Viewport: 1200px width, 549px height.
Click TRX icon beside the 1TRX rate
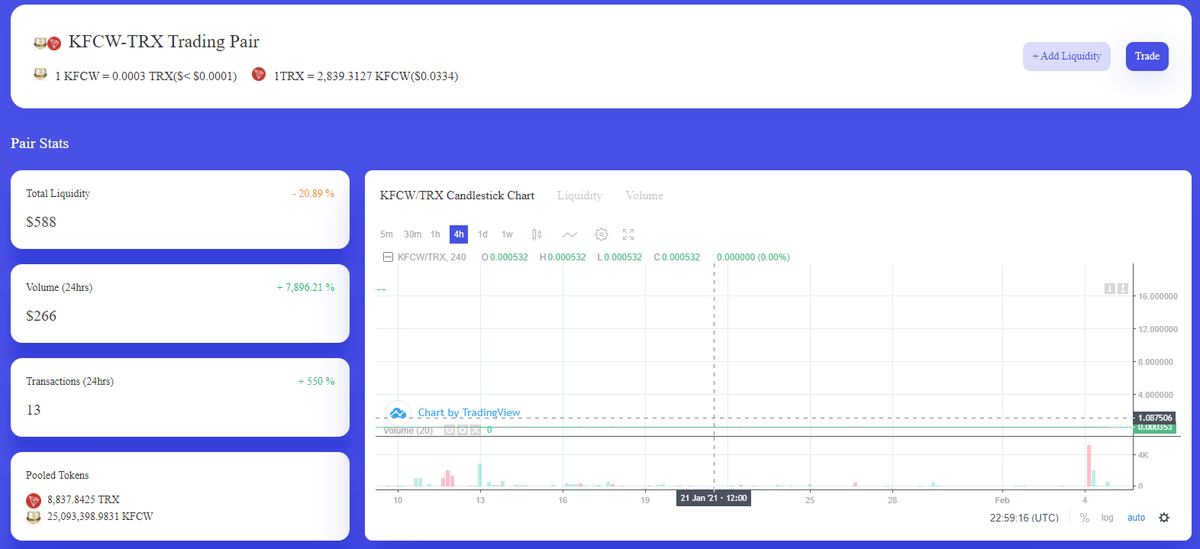(258, 74)
